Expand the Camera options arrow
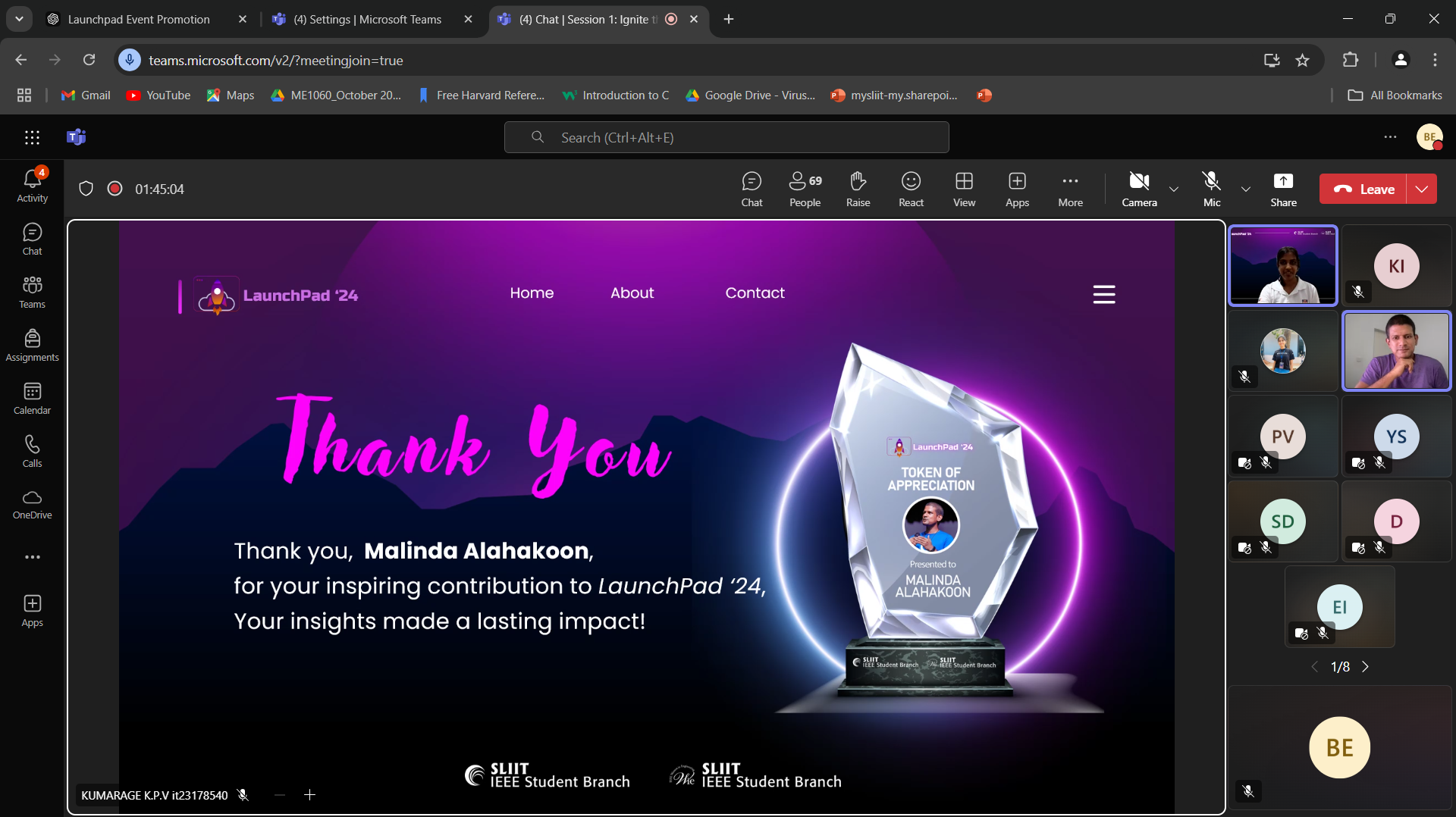Image resolution: width=1456 pixels, height=817 pixels. pos(1174,189)
